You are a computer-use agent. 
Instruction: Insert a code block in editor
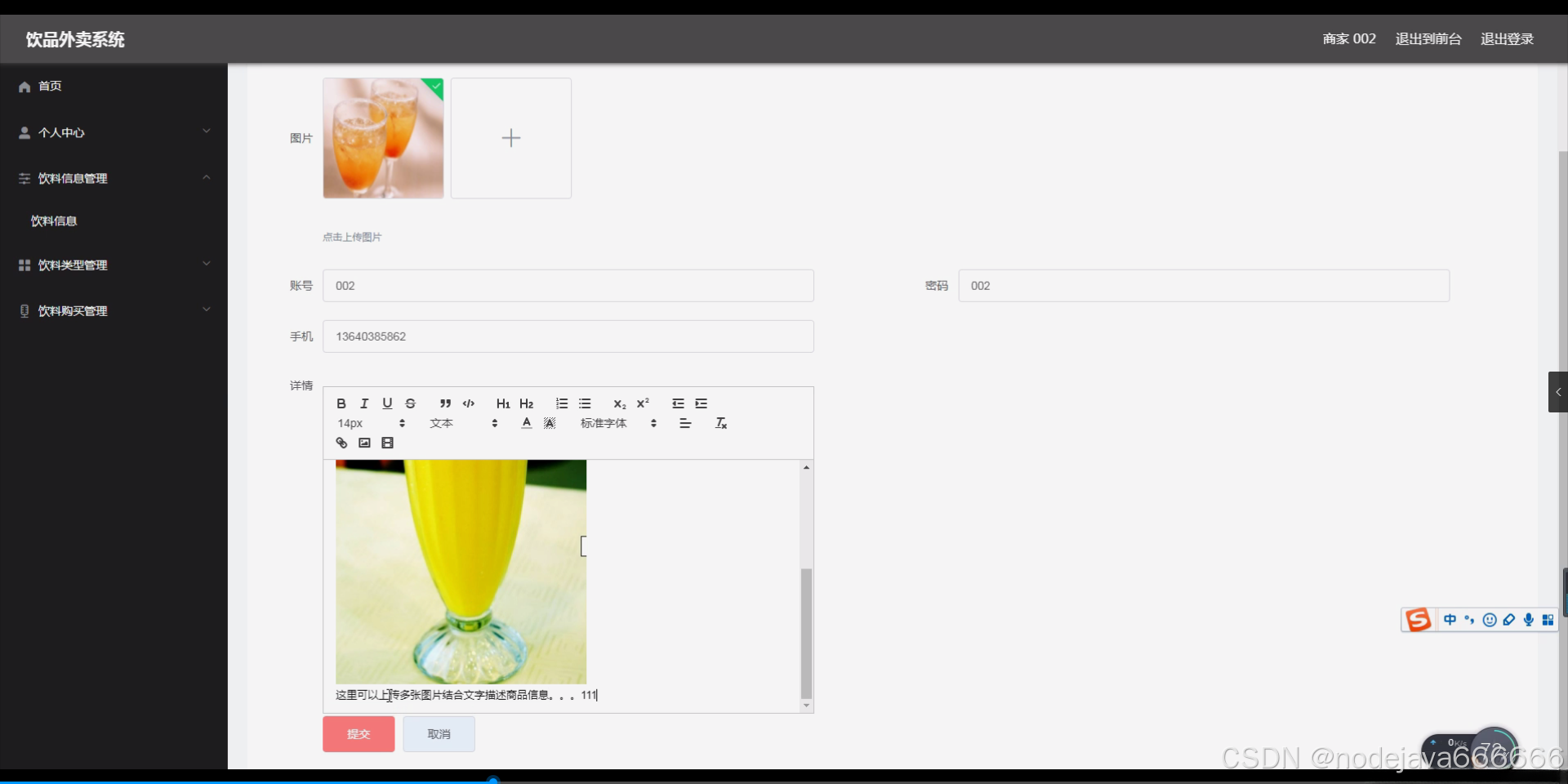click(x=469, y=403)
